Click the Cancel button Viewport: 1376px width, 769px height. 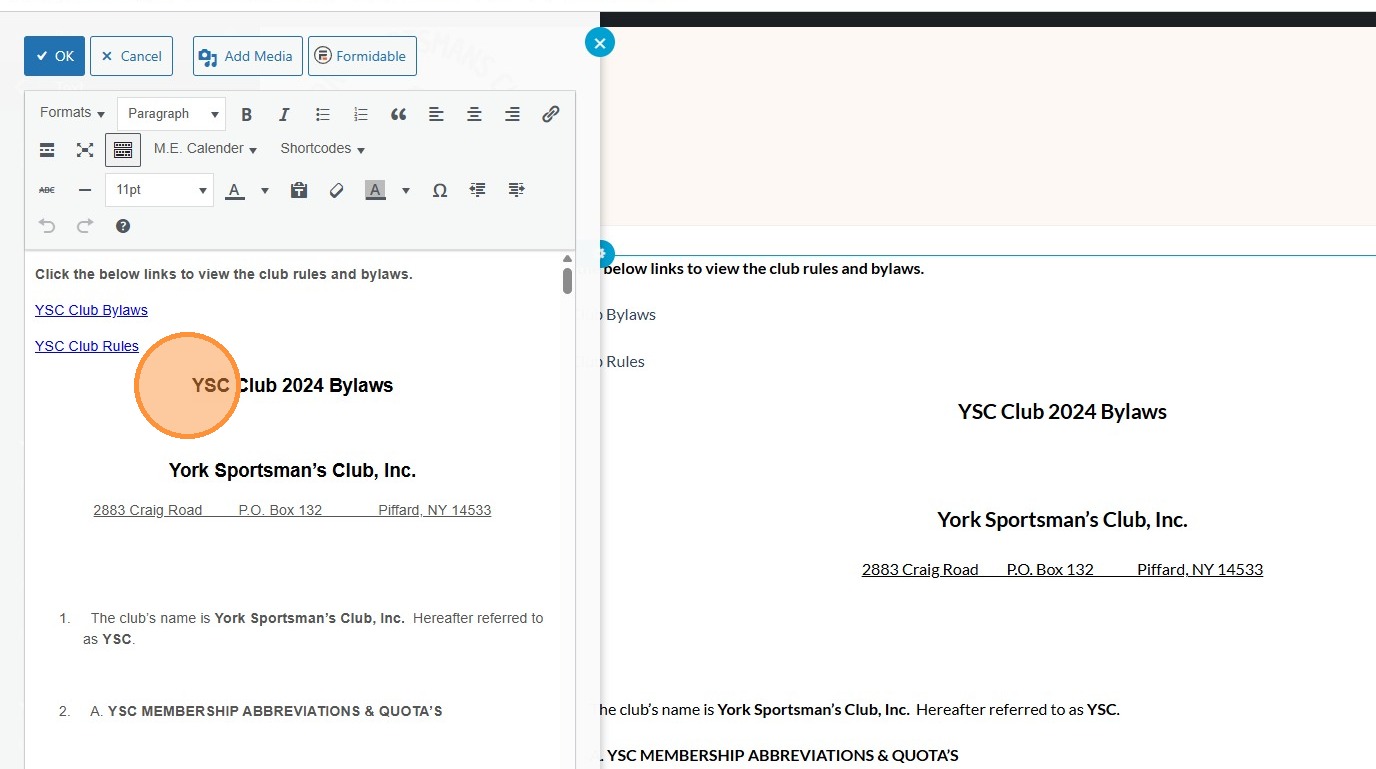coord(131,56)
